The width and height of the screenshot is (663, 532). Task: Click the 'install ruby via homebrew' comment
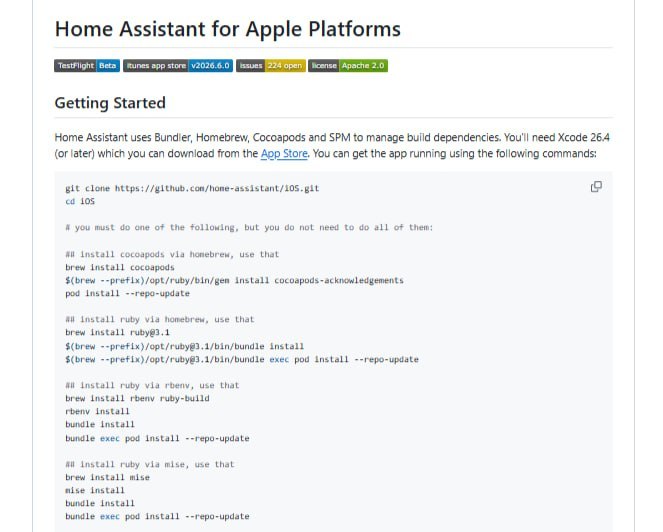click(160, 319)
